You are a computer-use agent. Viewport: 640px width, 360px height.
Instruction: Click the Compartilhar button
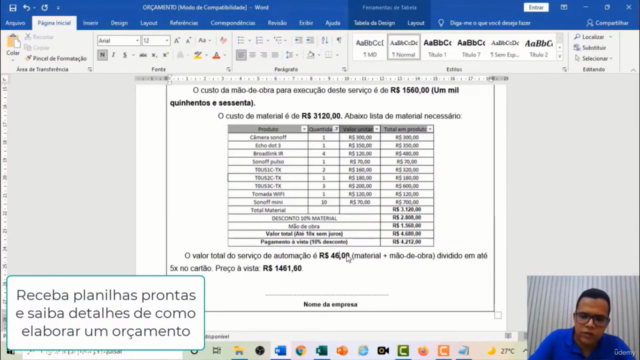(607, 23)
